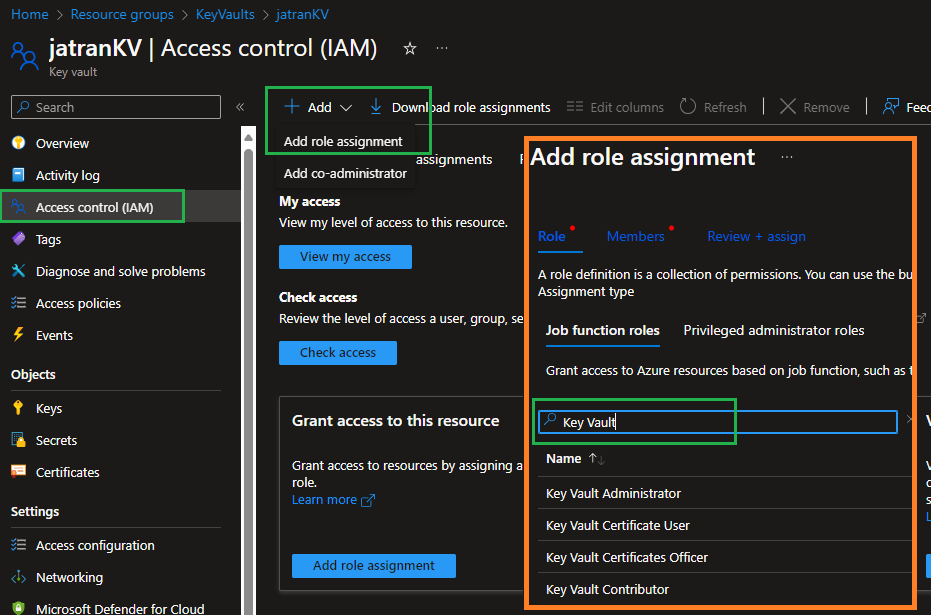
Task: Go to jatranKV breadcrumb
Action: [x=302, y=14]
